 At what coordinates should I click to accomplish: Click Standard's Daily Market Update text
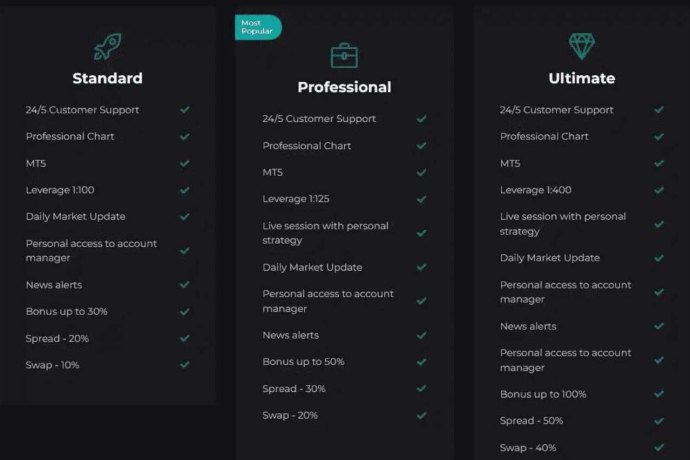click(76, 217)
